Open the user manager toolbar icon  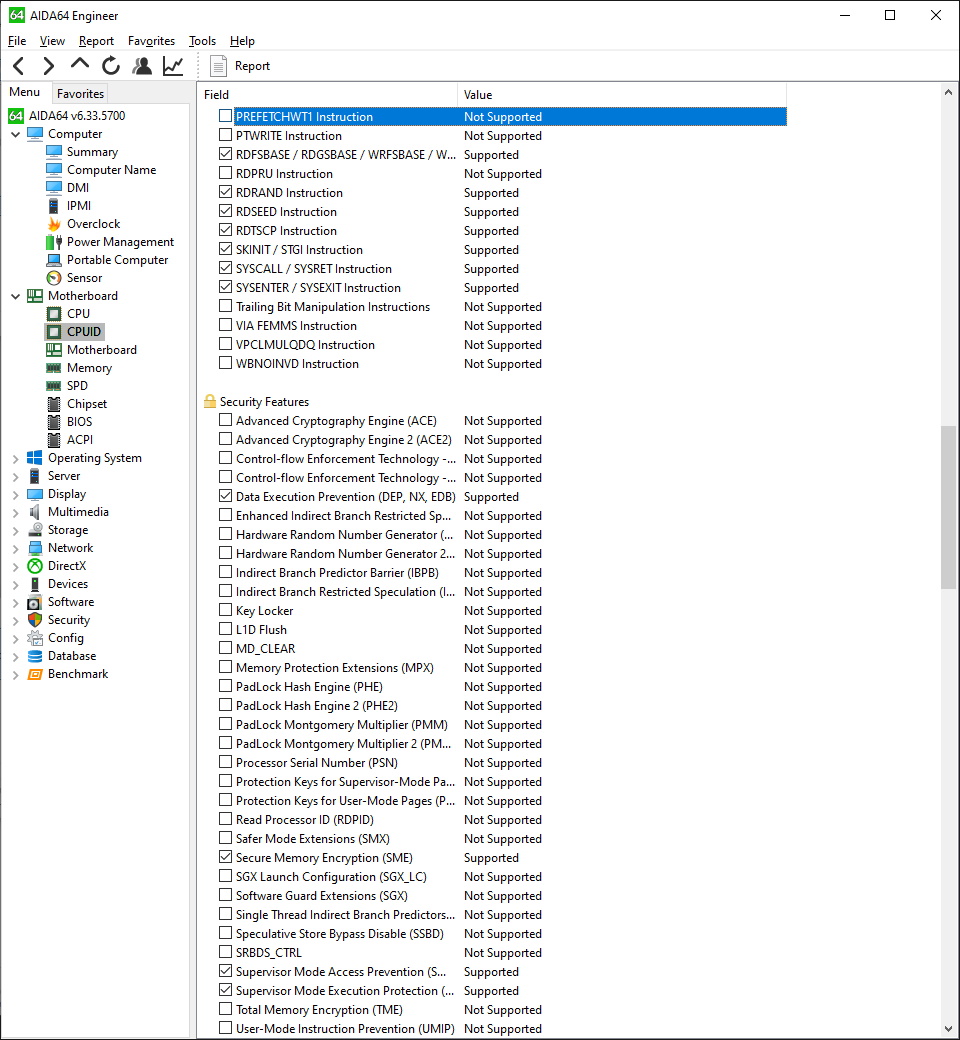pyautogui.click(x=141, y=66)
